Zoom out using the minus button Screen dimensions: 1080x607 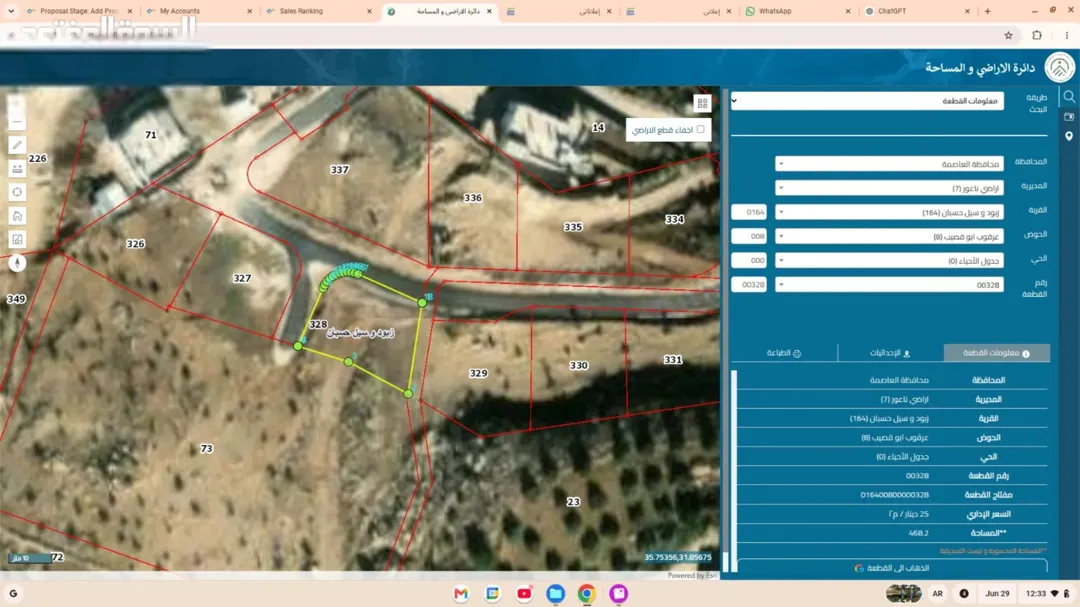coord(17,121)
